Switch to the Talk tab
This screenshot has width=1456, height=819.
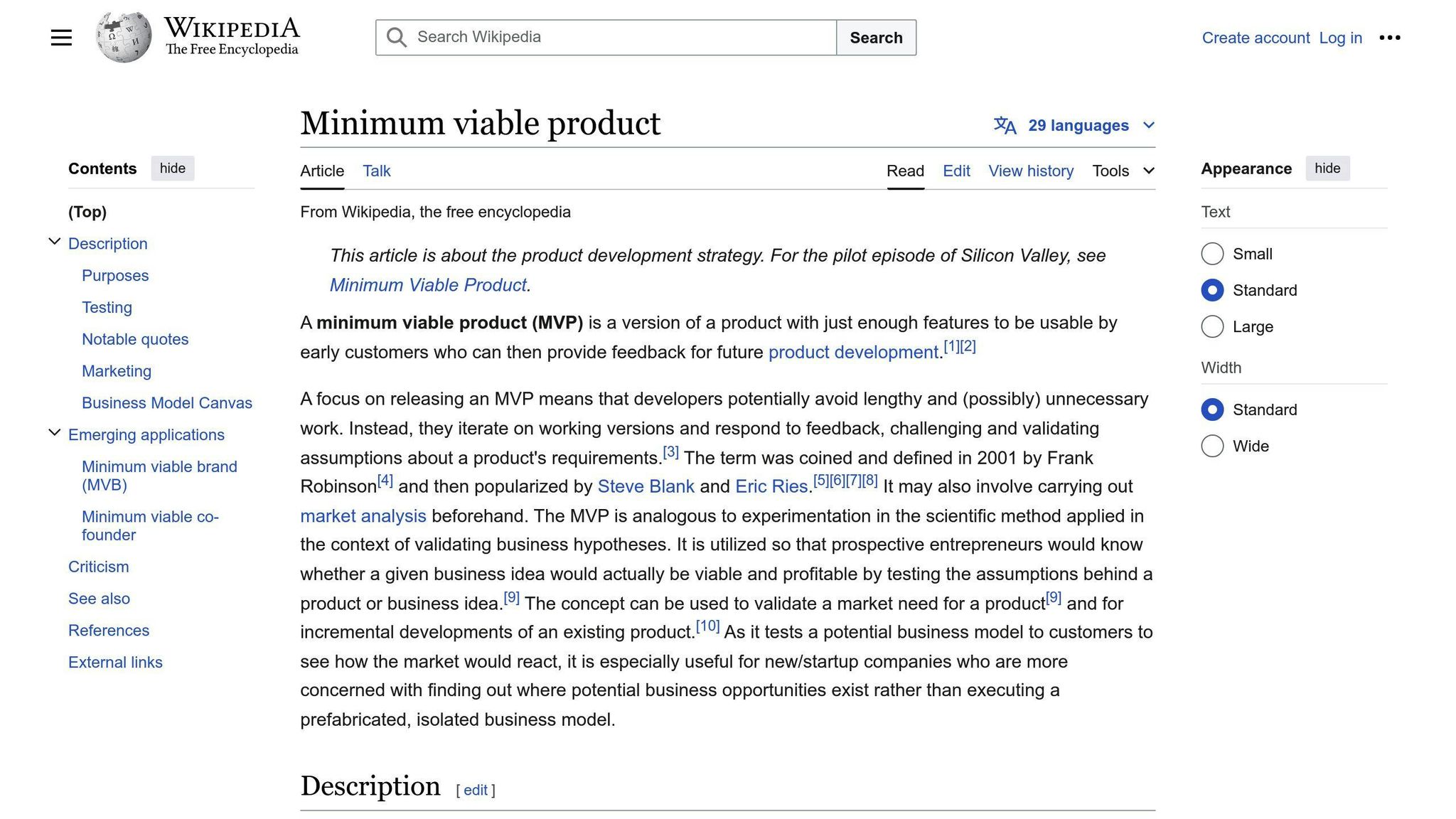click(x=376, y=171)
